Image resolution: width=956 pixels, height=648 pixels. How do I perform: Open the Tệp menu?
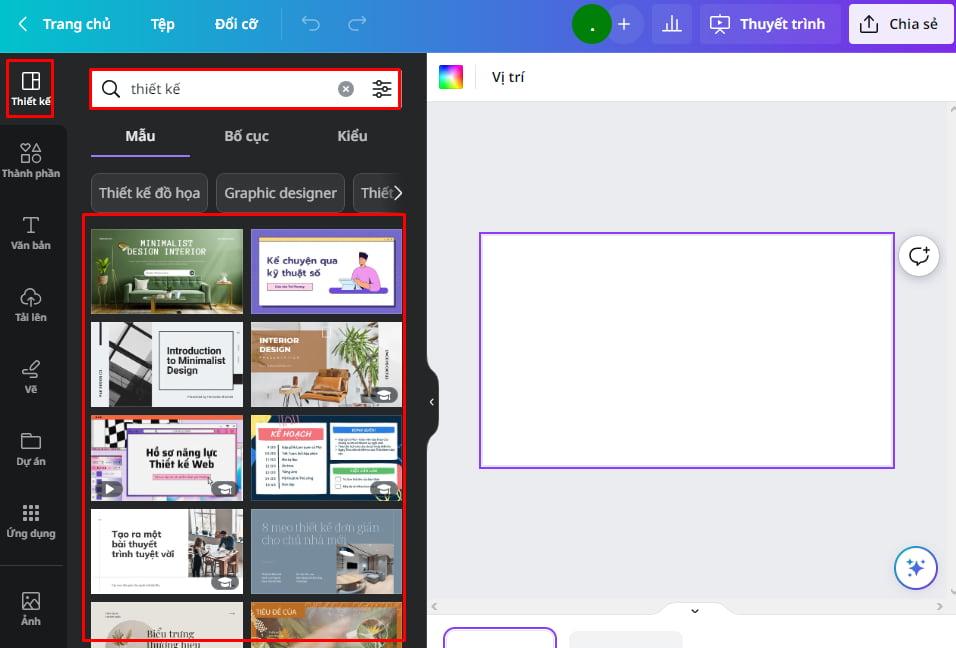point(162,23)
